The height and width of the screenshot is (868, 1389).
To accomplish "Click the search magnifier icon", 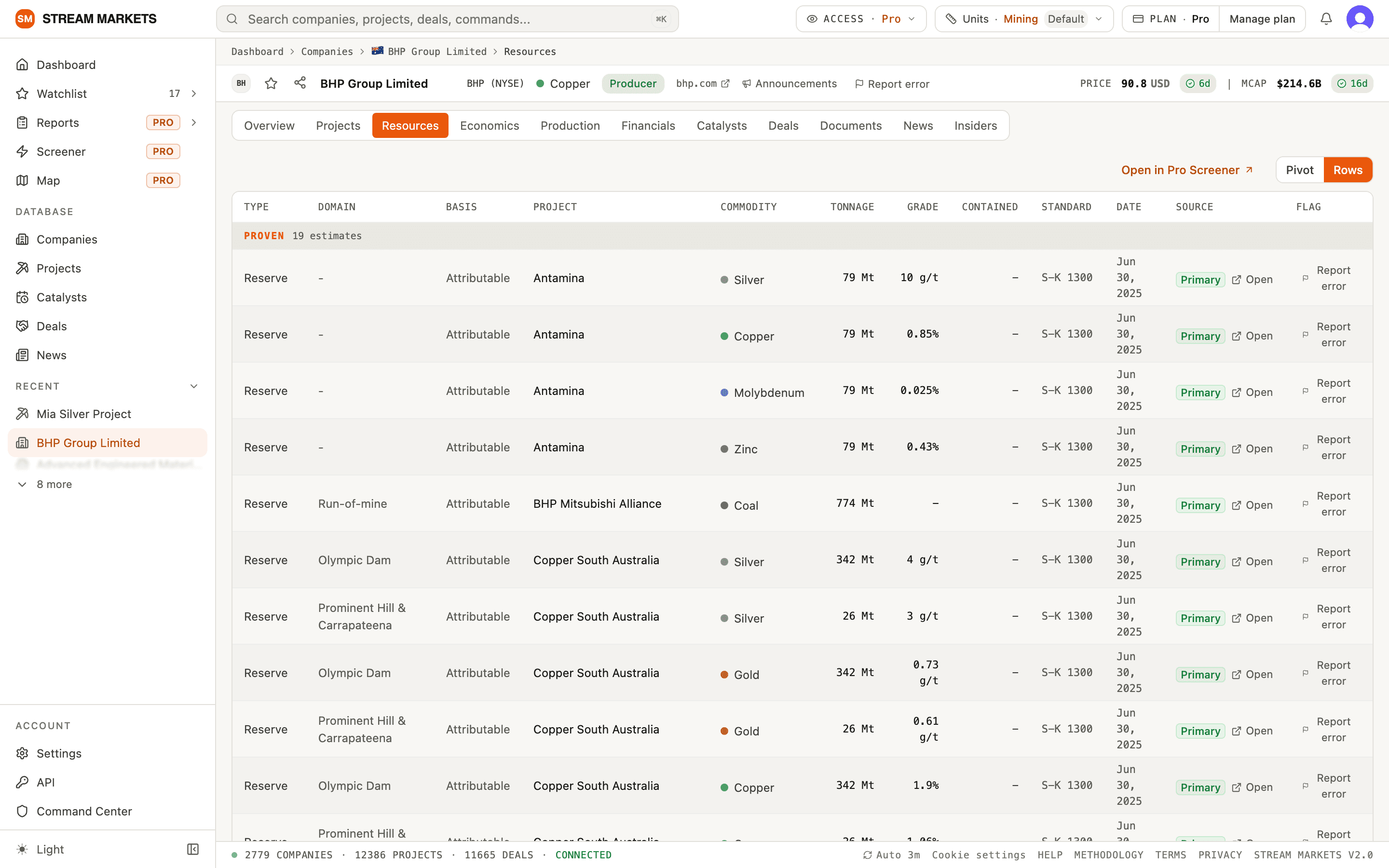I will coord(232,19).
